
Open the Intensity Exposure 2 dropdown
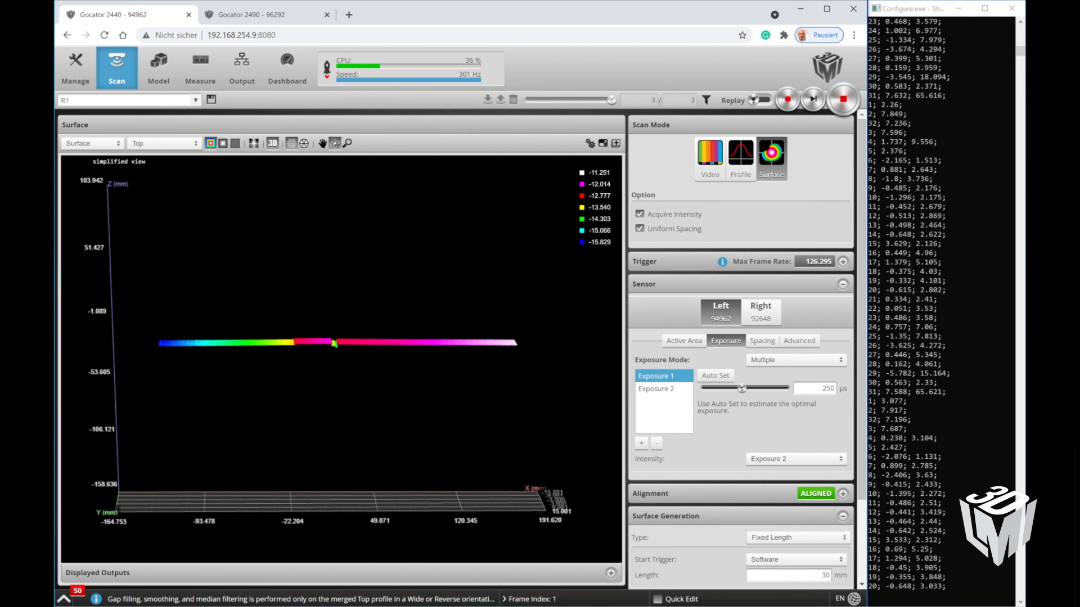pyautogui.click(x=796, y=458)
